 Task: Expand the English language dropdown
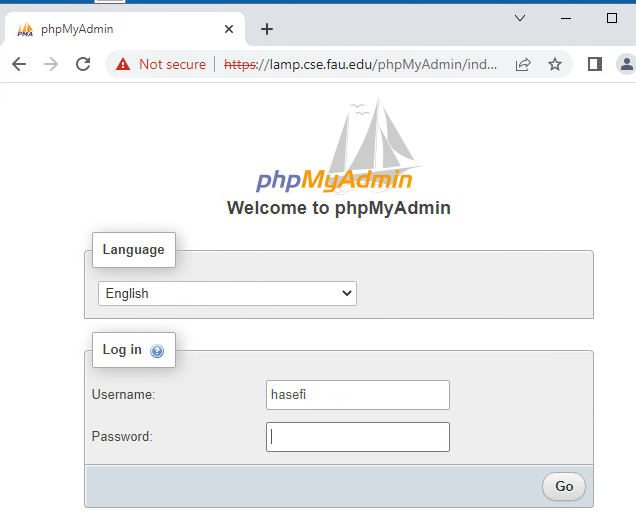coord(227,293)
